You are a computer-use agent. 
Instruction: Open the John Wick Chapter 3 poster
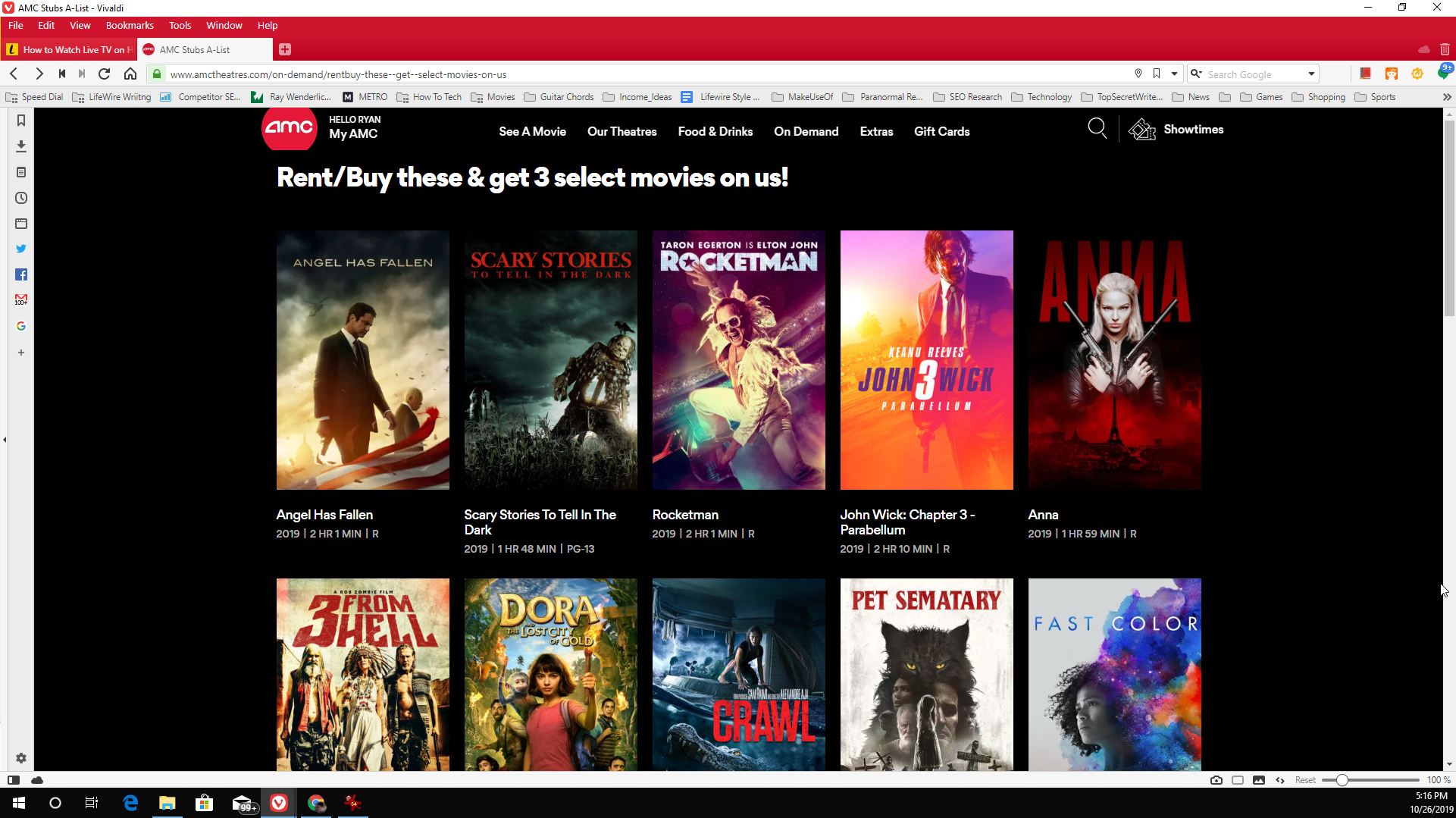(926, 360)
